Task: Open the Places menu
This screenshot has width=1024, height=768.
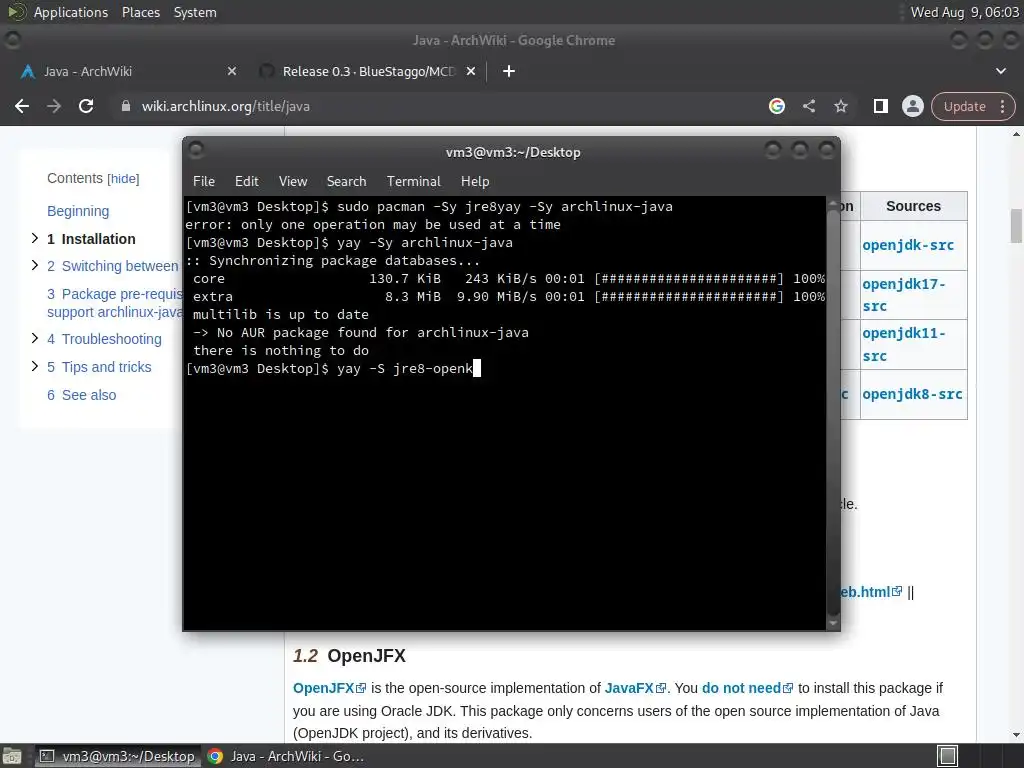Action: point(140,12)
